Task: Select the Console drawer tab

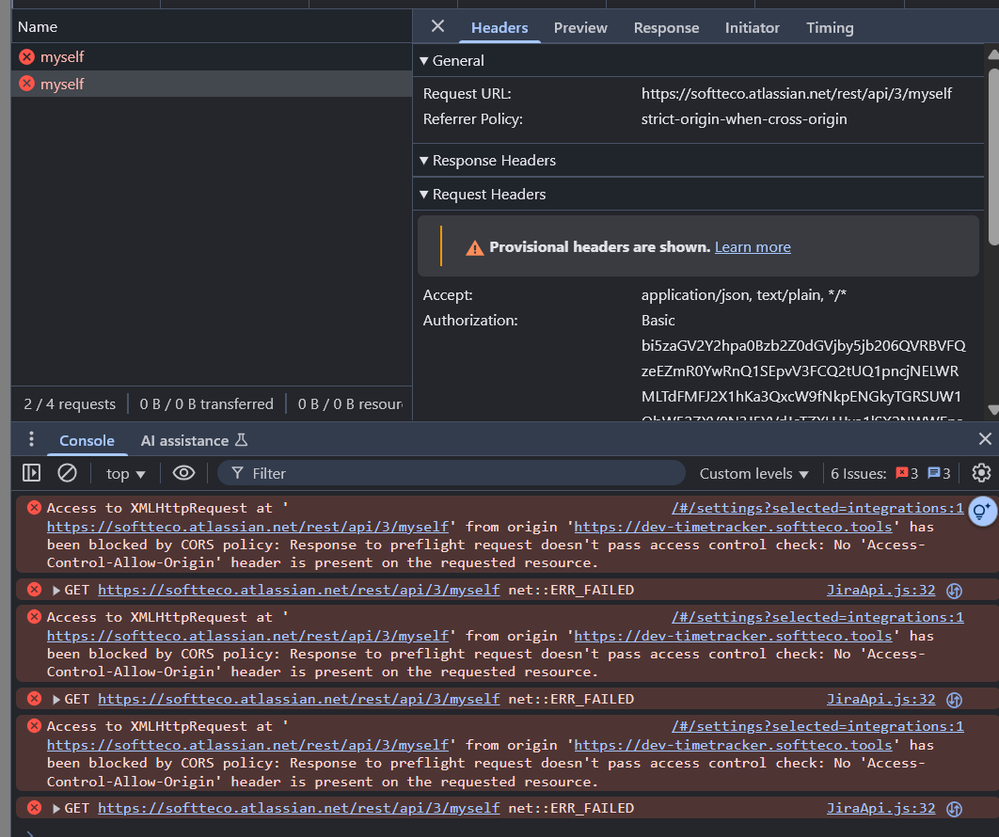Action: tap(87, 441)
